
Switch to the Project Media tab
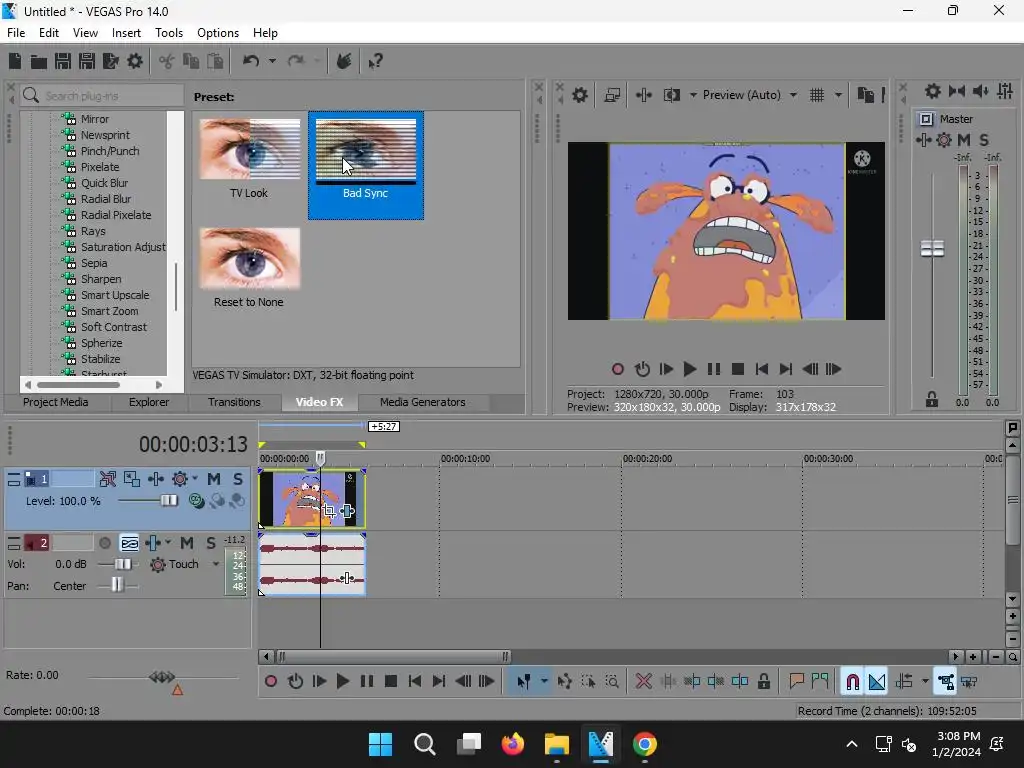coord(56,402)
